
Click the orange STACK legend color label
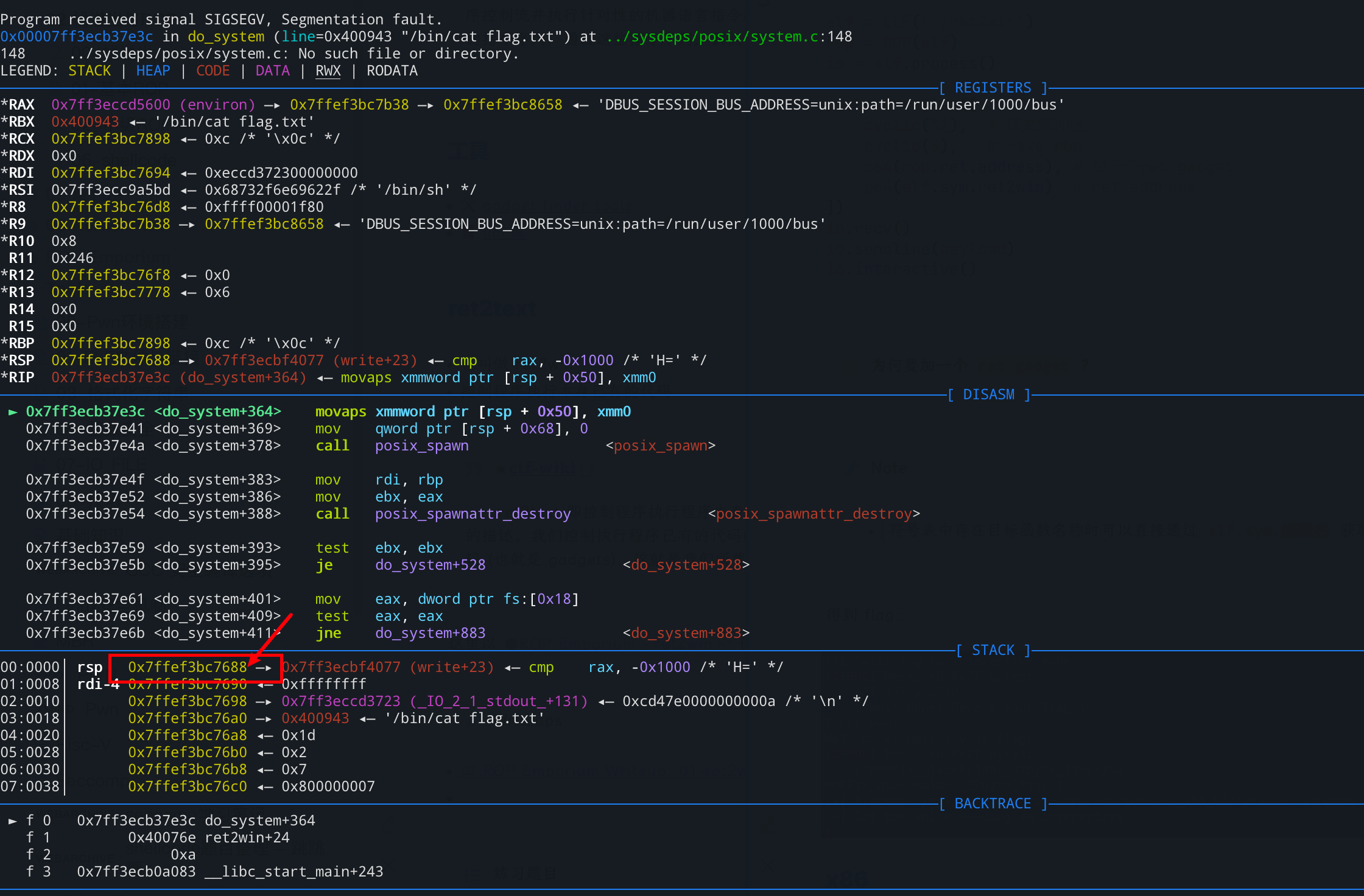(90, 71)
